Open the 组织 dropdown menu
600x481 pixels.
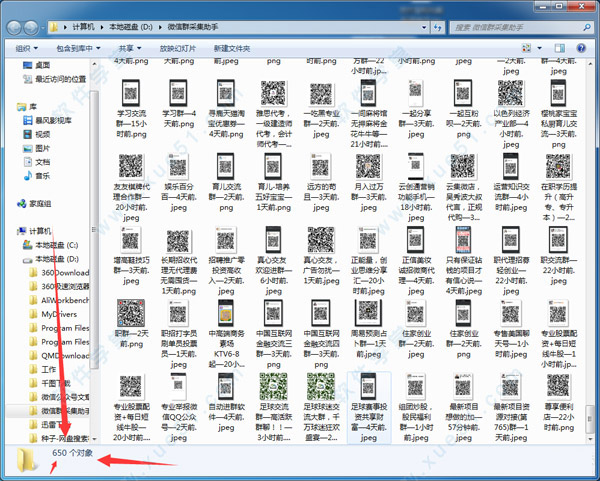click(x=26, y=48)
